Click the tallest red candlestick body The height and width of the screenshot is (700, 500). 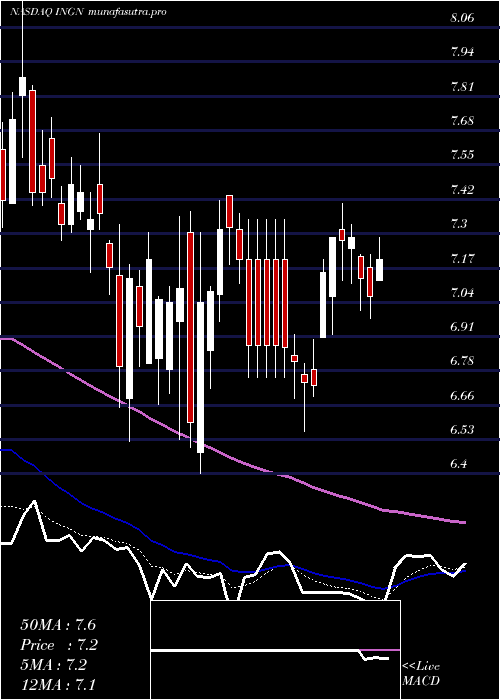click(191, 327)
